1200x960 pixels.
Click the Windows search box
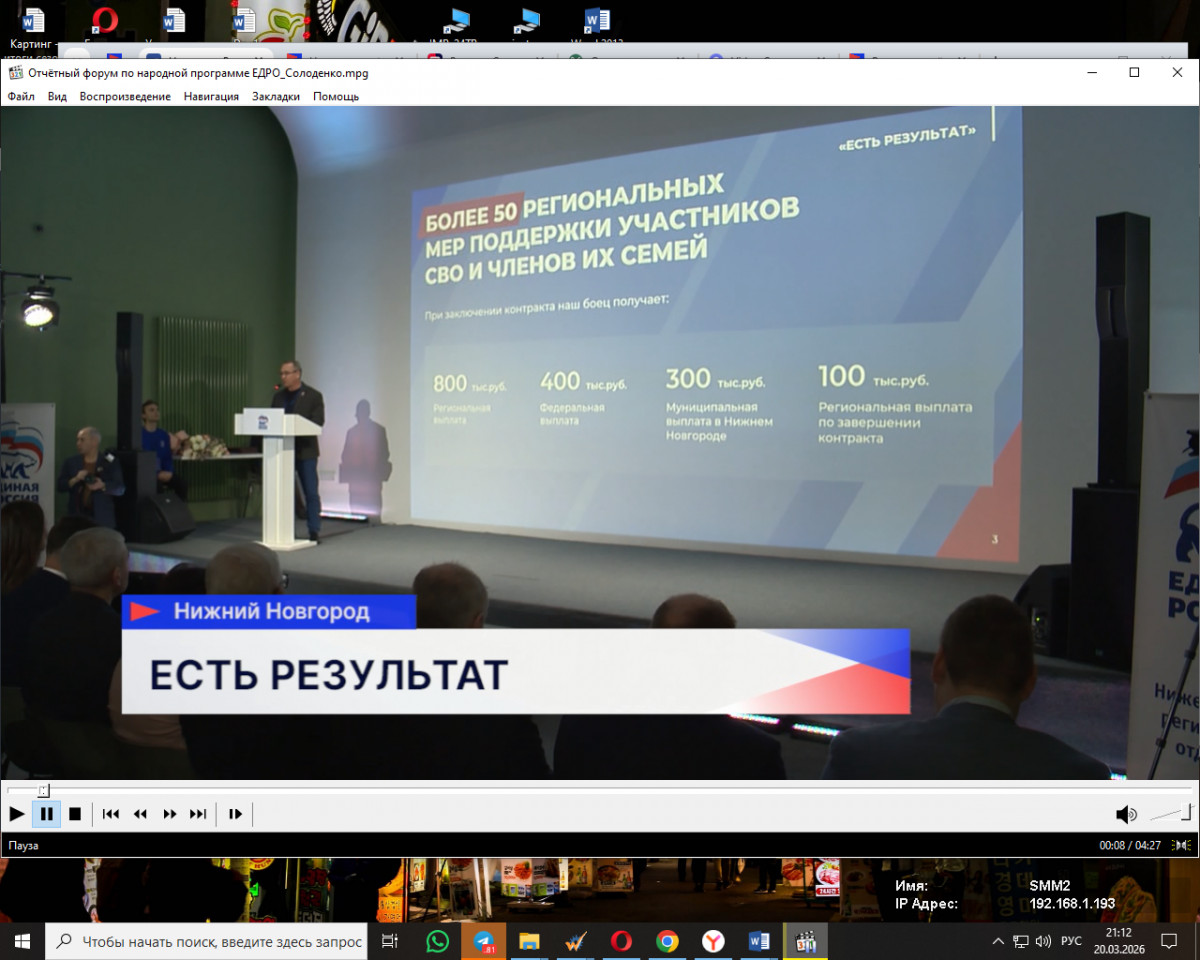coord(210,941)
